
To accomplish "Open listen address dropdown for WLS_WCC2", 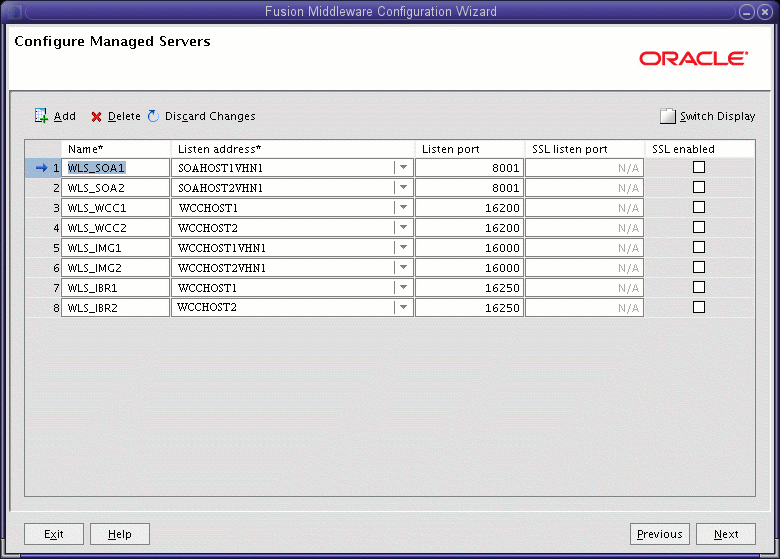I will pyautogui.click(x=403, y=228).
